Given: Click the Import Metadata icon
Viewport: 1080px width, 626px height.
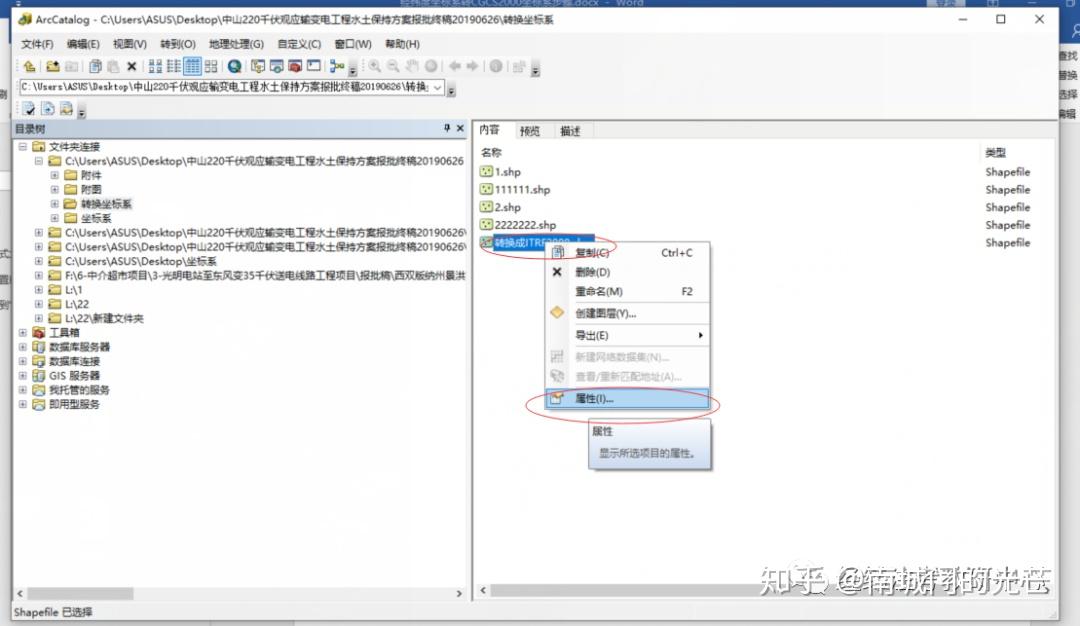Looking at the screenshot, I should [66, 109].
